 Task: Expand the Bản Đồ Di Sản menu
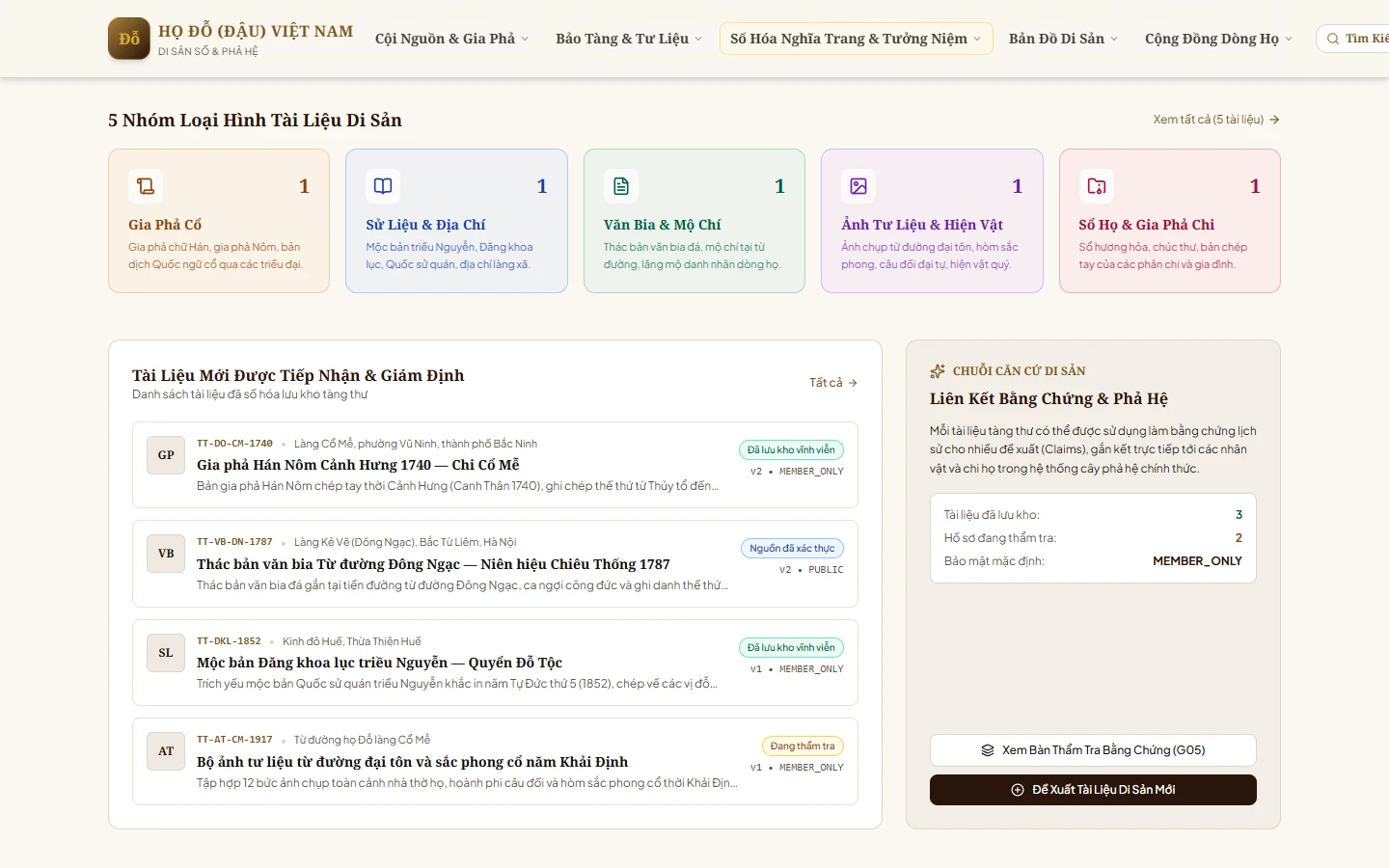coord(1063,39)
